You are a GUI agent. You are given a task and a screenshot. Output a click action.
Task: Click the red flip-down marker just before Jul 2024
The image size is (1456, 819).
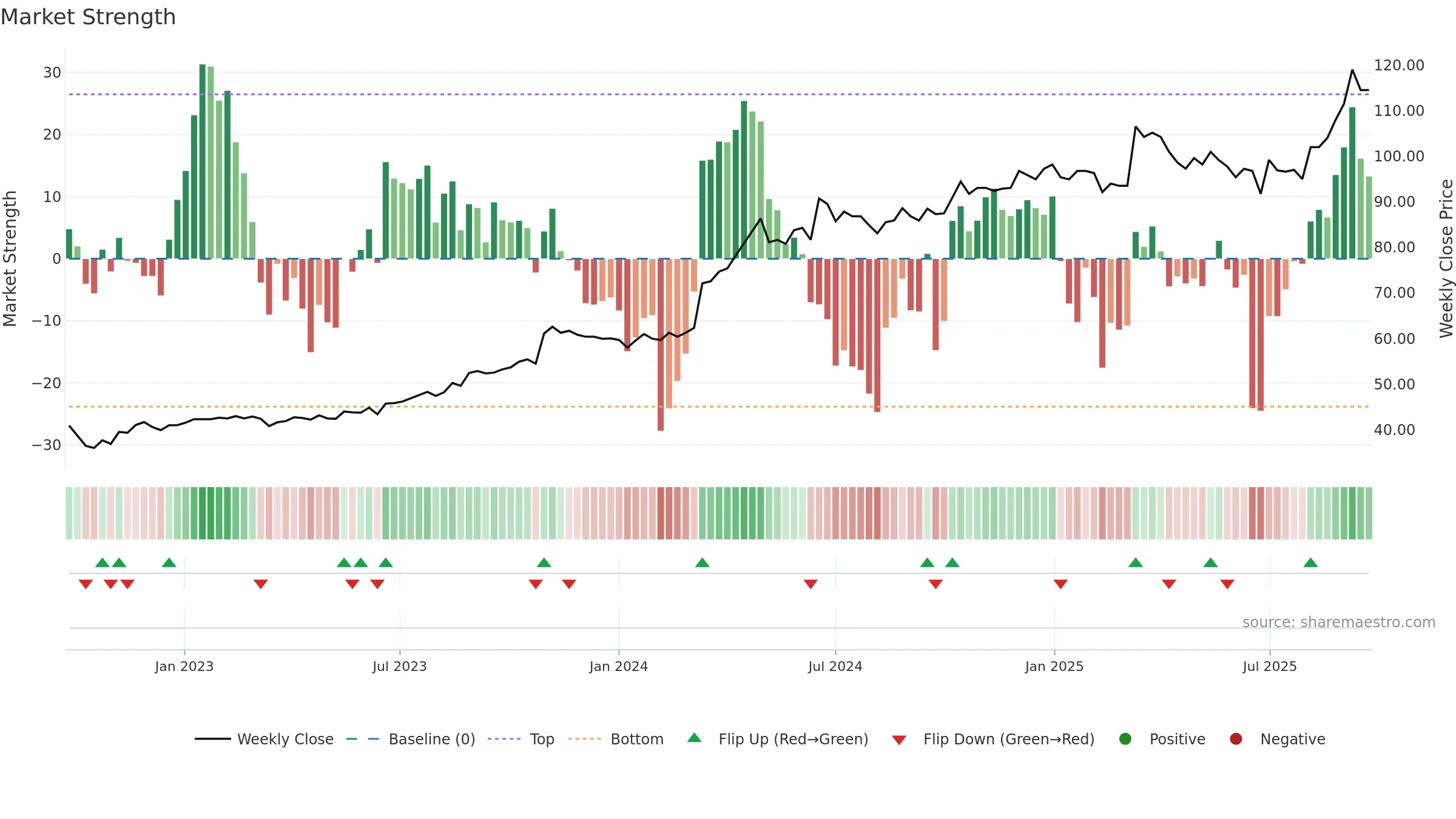pyautogui.click(x=811, y=584)
